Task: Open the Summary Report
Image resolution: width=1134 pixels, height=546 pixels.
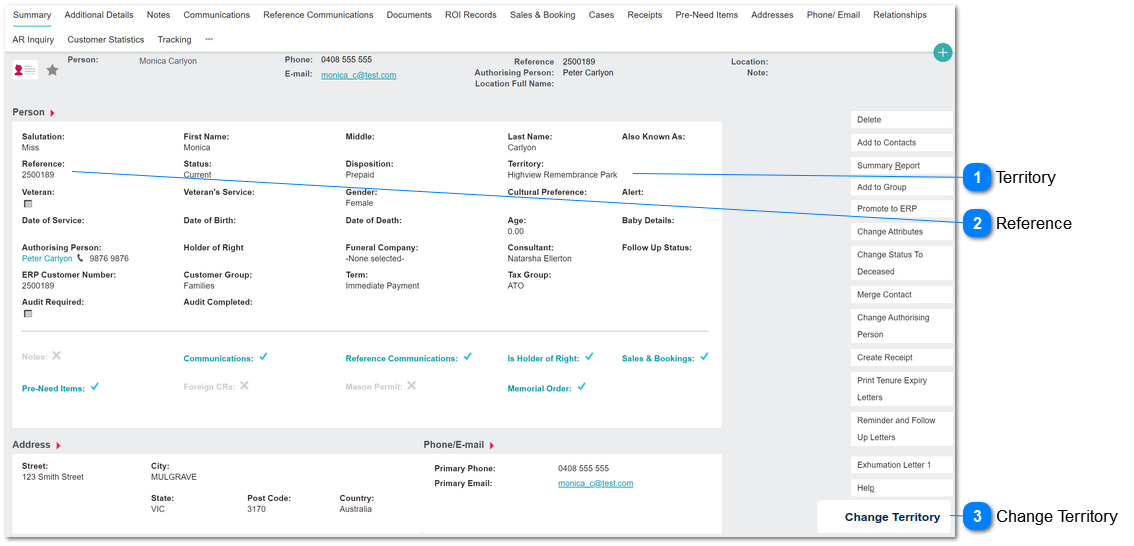Action: click(902, 166)
